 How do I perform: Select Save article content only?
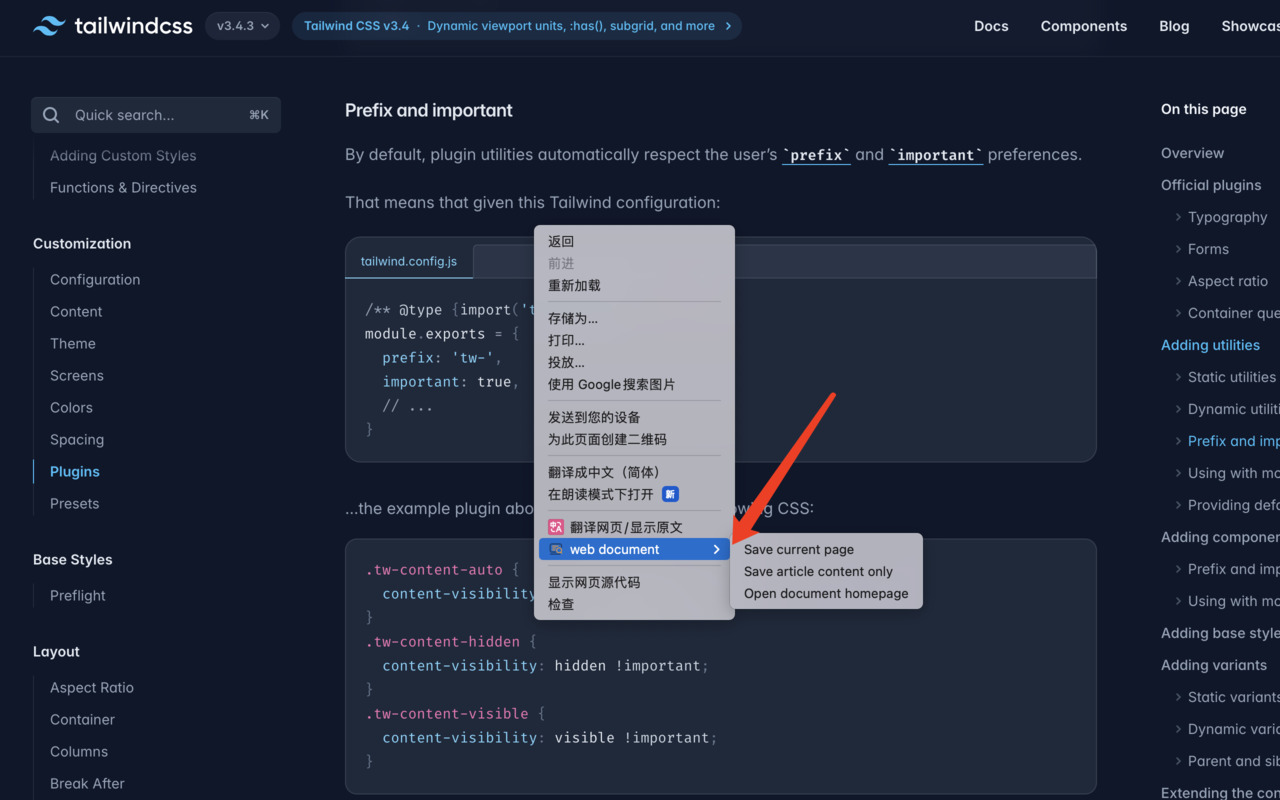(827, 571)
